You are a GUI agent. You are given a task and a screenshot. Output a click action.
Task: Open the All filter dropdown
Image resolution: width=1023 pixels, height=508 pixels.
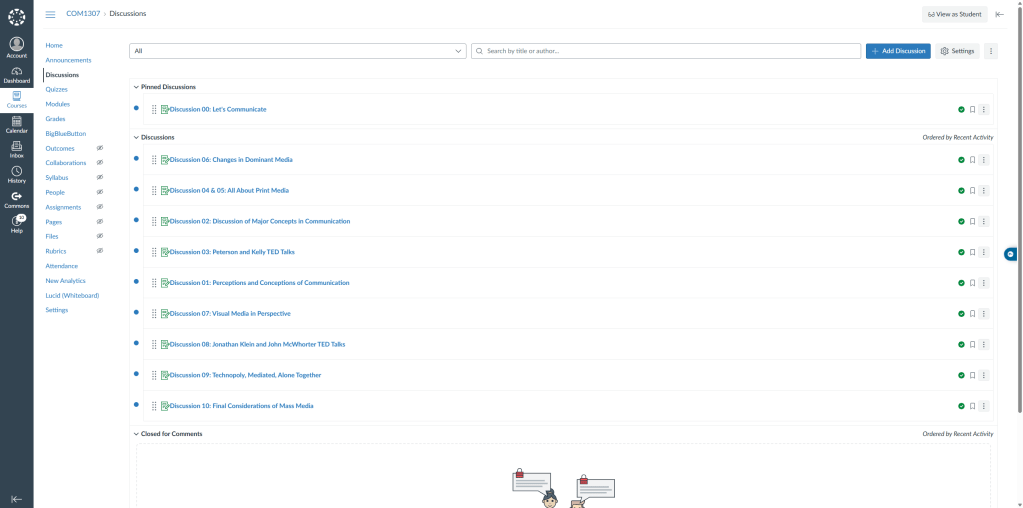(x=298, y=51)
